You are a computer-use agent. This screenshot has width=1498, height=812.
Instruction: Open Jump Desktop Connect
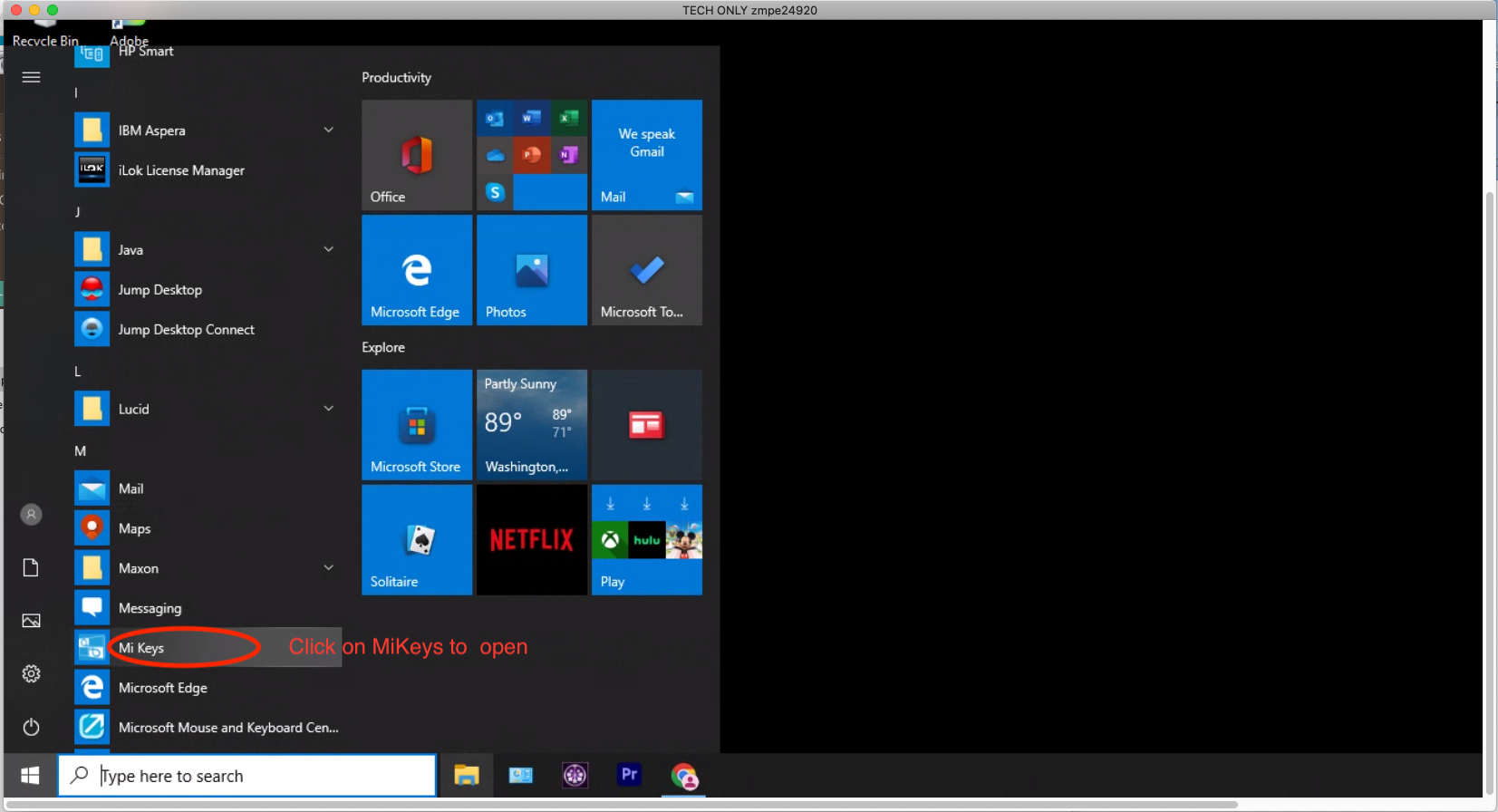[x=208, y=329]
